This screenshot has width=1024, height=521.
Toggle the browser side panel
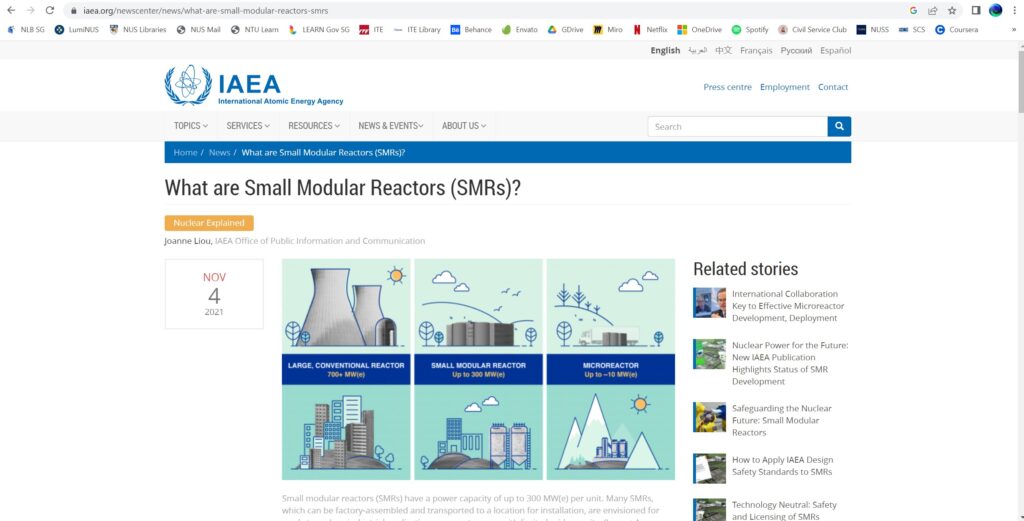click(976, 10)
